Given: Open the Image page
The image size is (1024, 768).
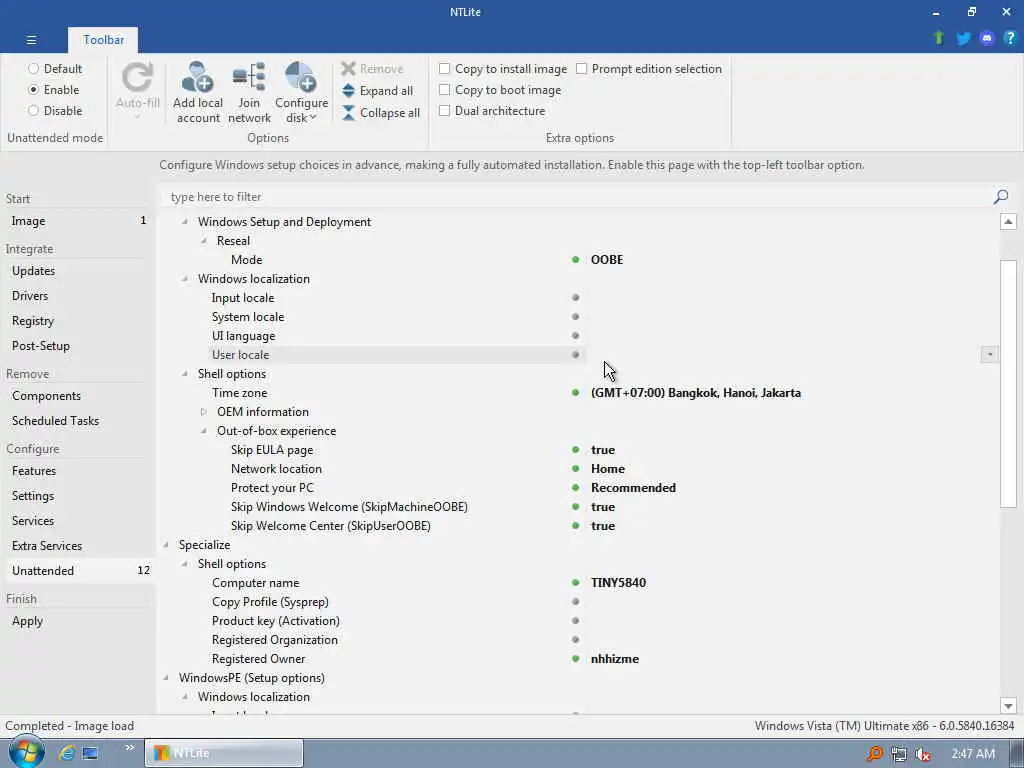Looking at the screenshot, I should click(78, 221).
